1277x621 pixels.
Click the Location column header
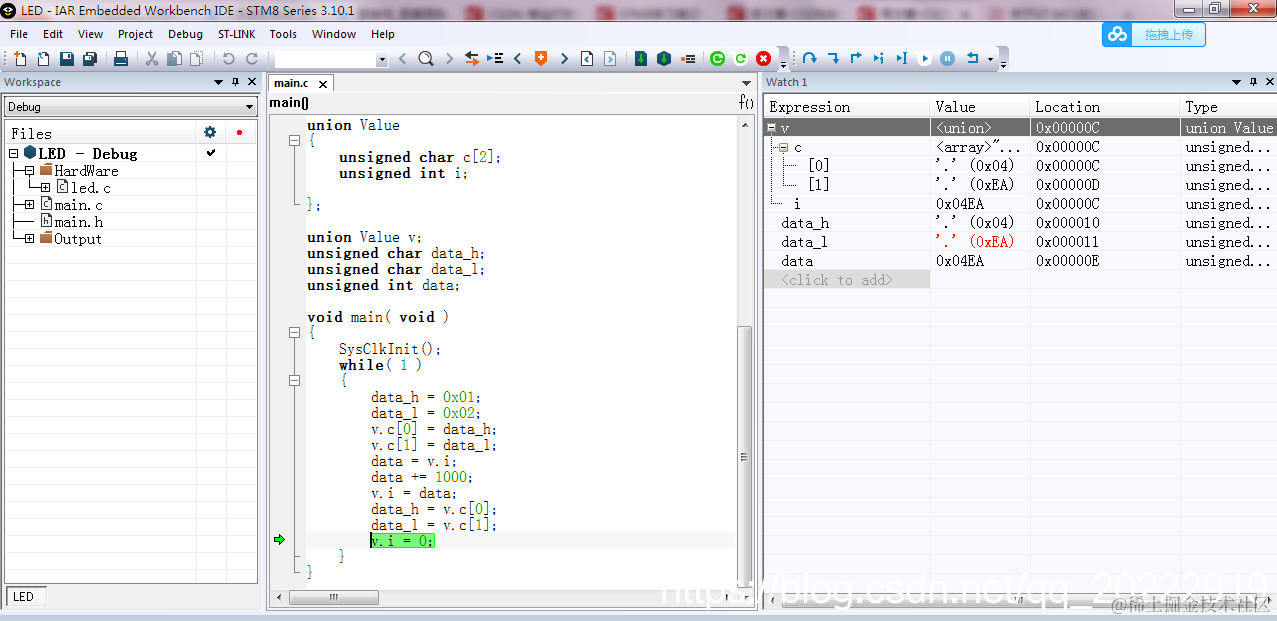click(x=1104, y=107)
